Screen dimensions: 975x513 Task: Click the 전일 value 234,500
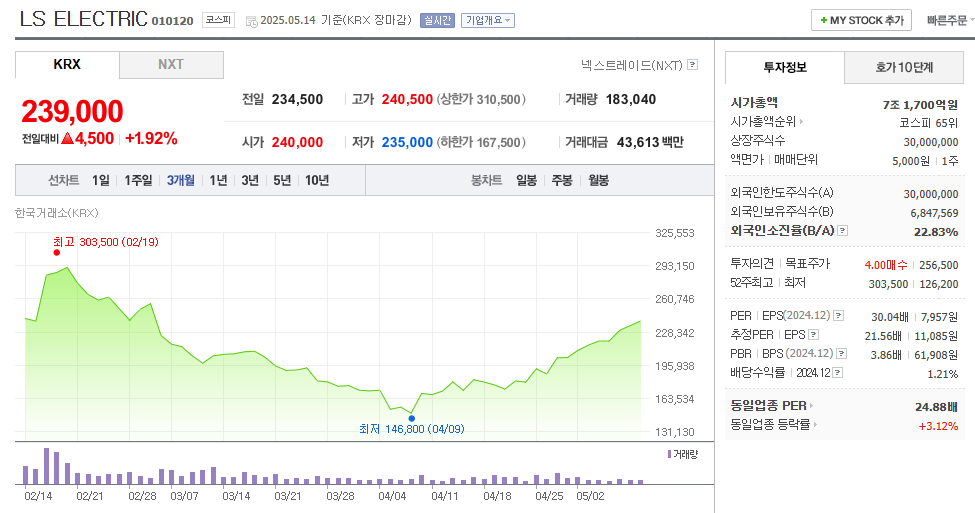297,99
